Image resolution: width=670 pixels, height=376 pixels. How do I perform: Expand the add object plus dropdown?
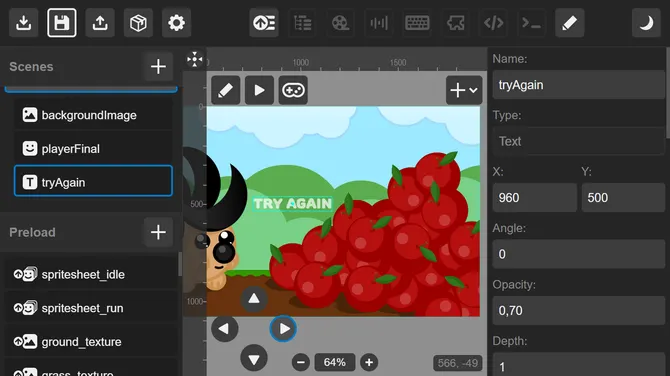464,90
